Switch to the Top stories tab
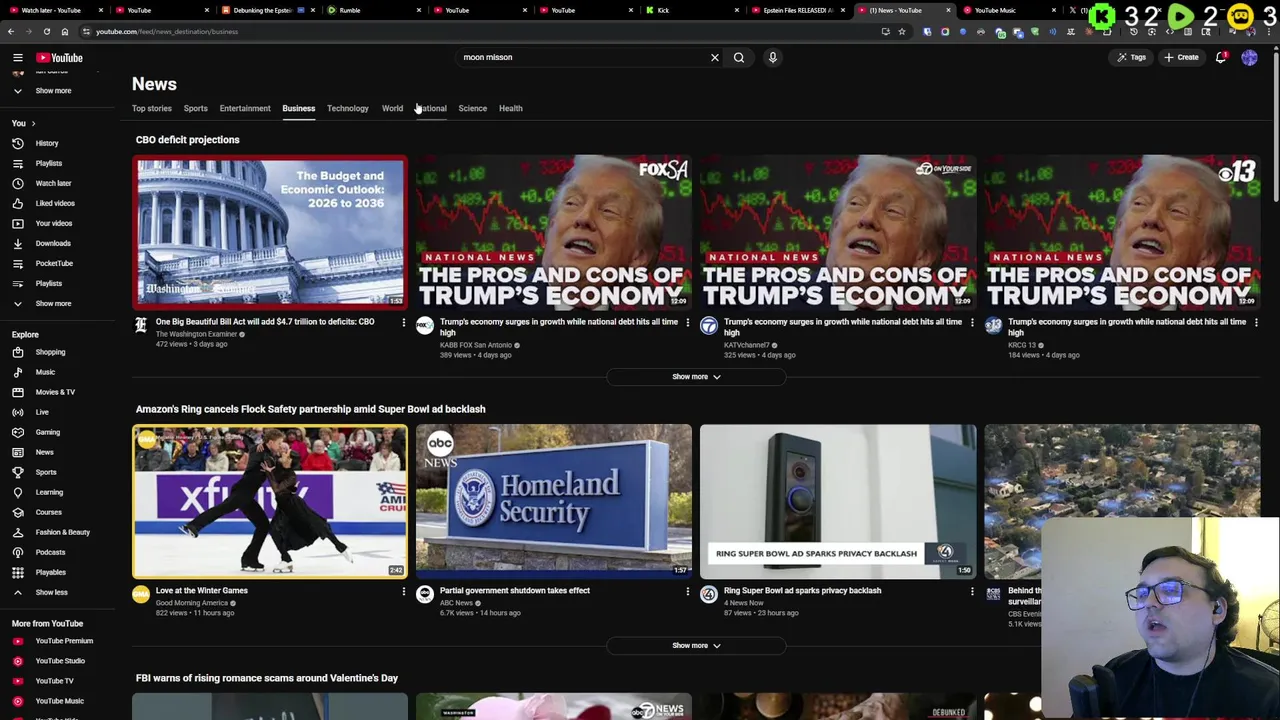Screen dimensions: 1280x720 [x=152, y=108]
